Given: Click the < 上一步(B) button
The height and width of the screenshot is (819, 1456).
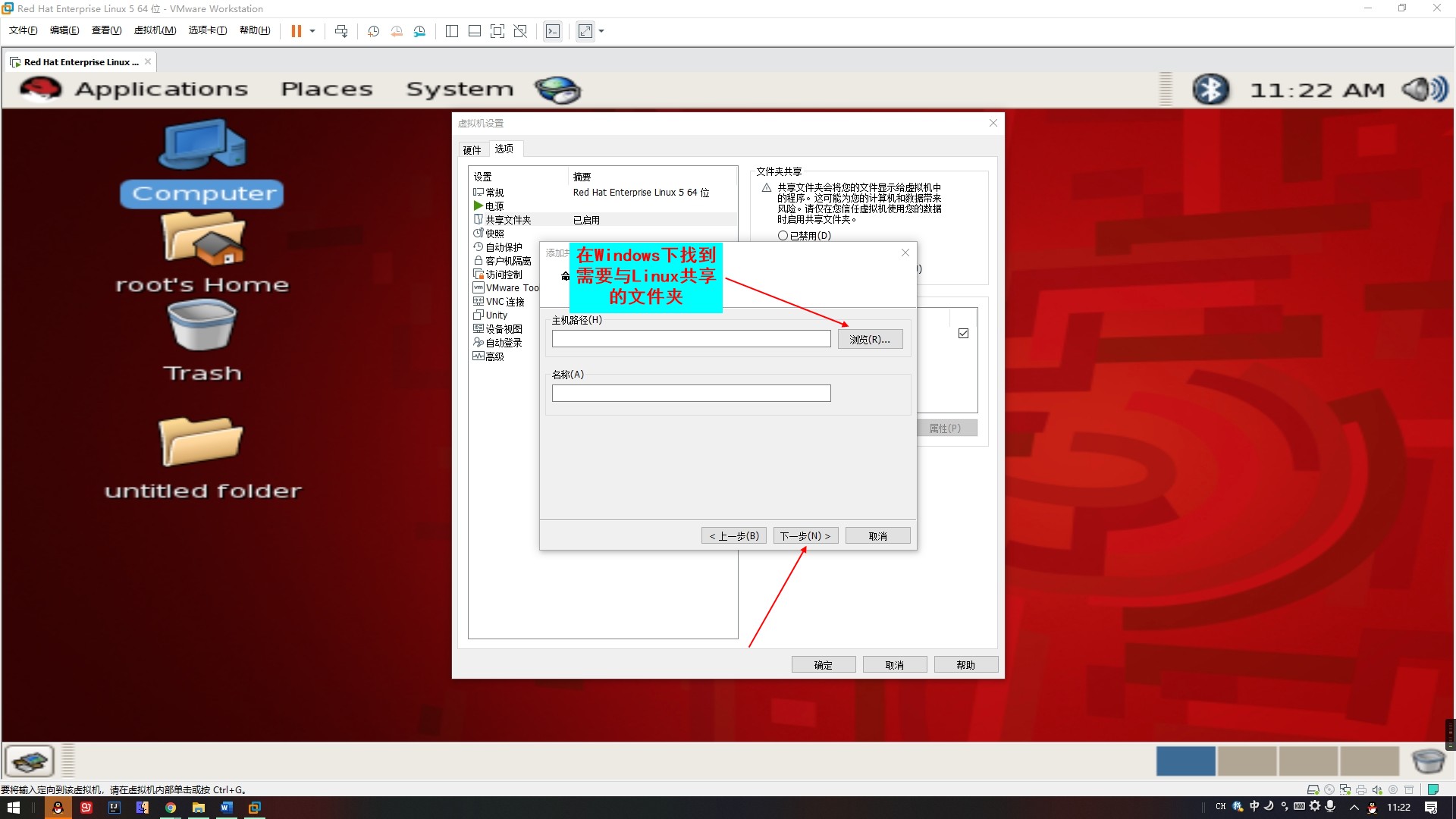Looking at the screenshot, I should (734, 535).
